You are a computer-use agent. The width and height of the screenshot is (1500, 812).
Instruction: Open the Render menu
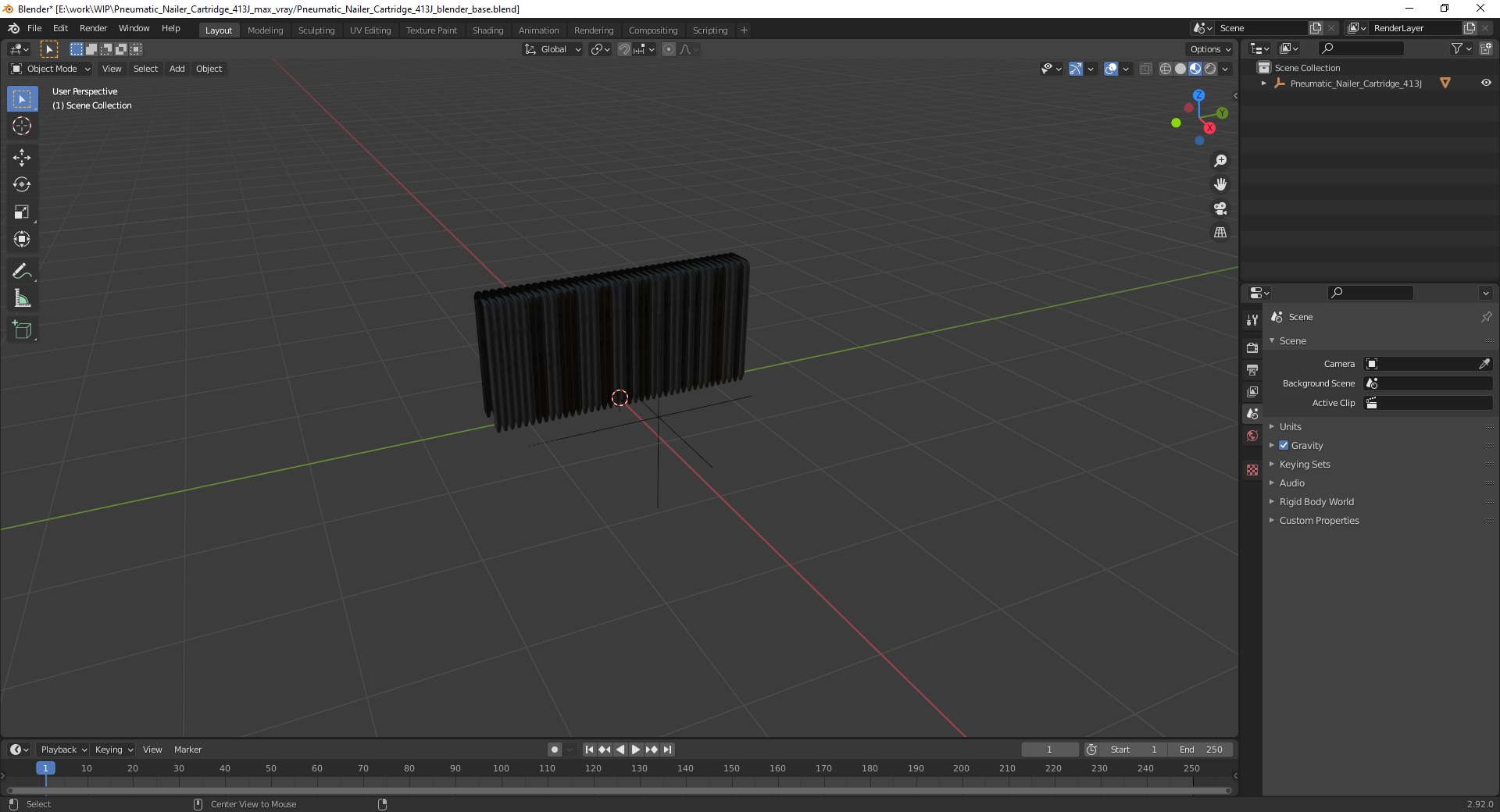93,28
